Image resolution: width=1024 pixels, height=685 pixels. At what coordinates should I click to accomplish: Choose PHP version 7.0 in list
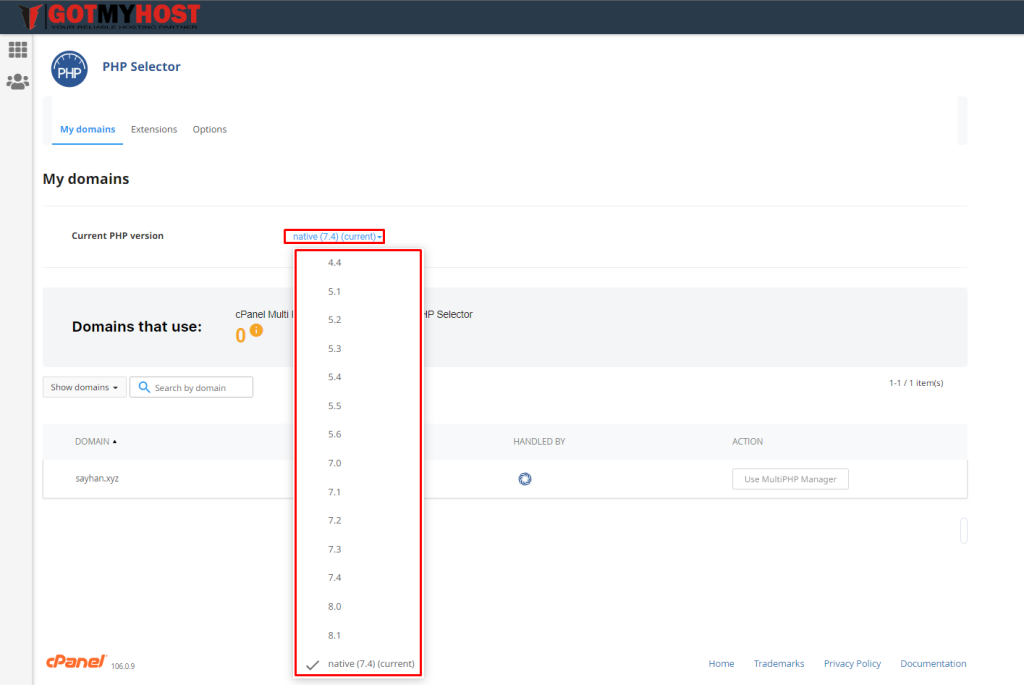335,463
